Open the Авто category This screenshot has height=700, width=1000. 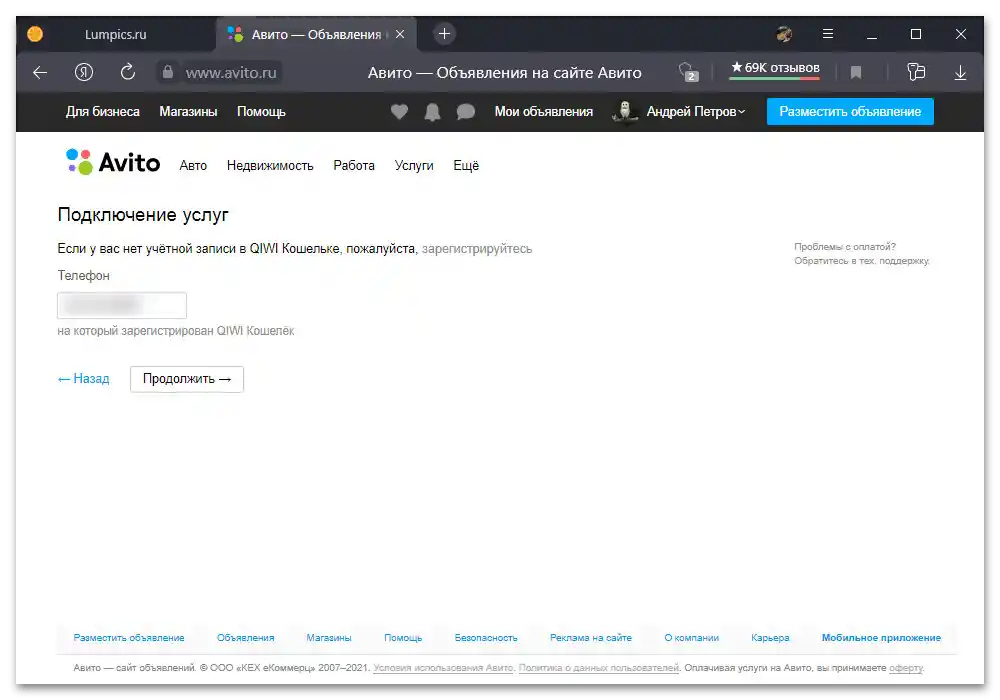coord(193,166)
